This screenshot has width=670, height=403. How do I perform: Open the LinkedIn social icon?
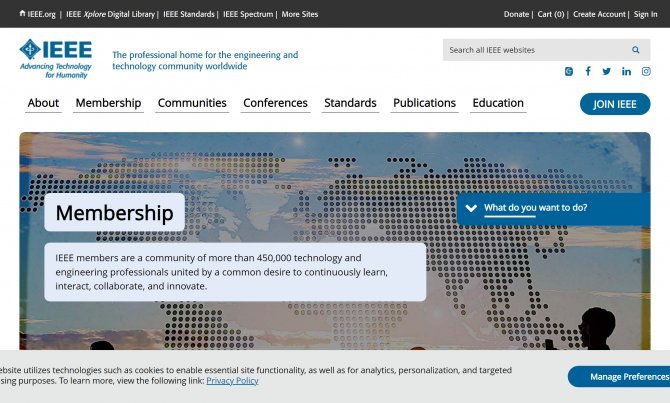click(626, 71)
